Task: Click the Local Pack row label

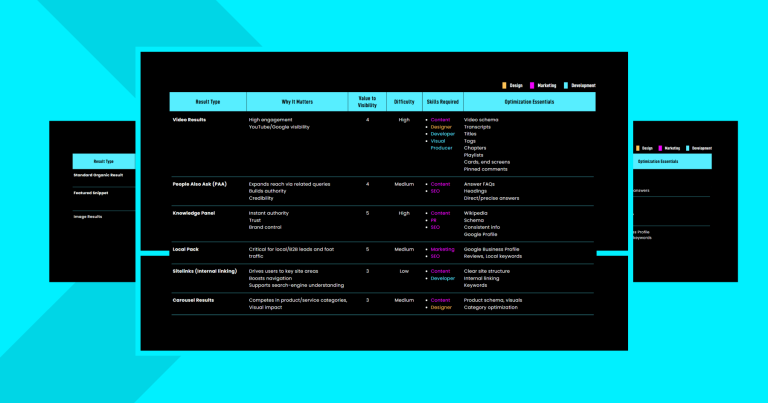Action: click(x=188, y=248)
